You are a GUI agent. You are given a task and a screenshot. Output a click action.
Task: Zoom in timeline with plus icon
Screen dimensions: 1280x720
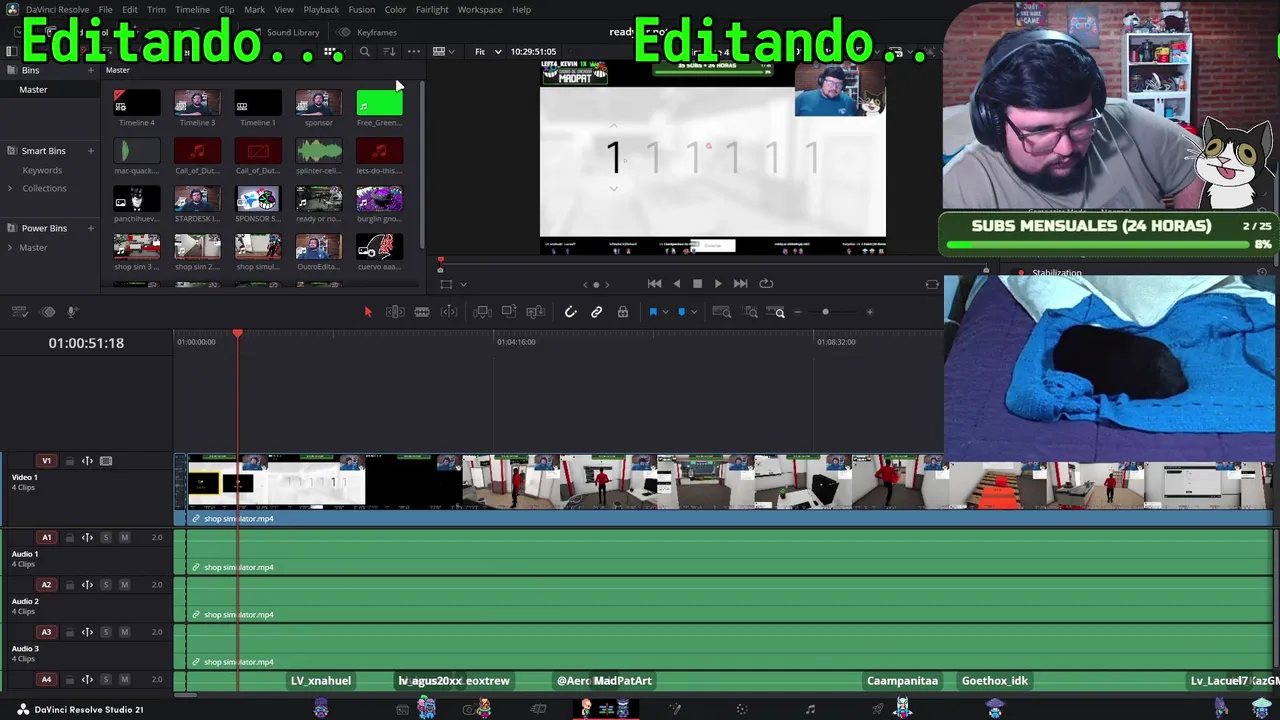tap(869, 312)
